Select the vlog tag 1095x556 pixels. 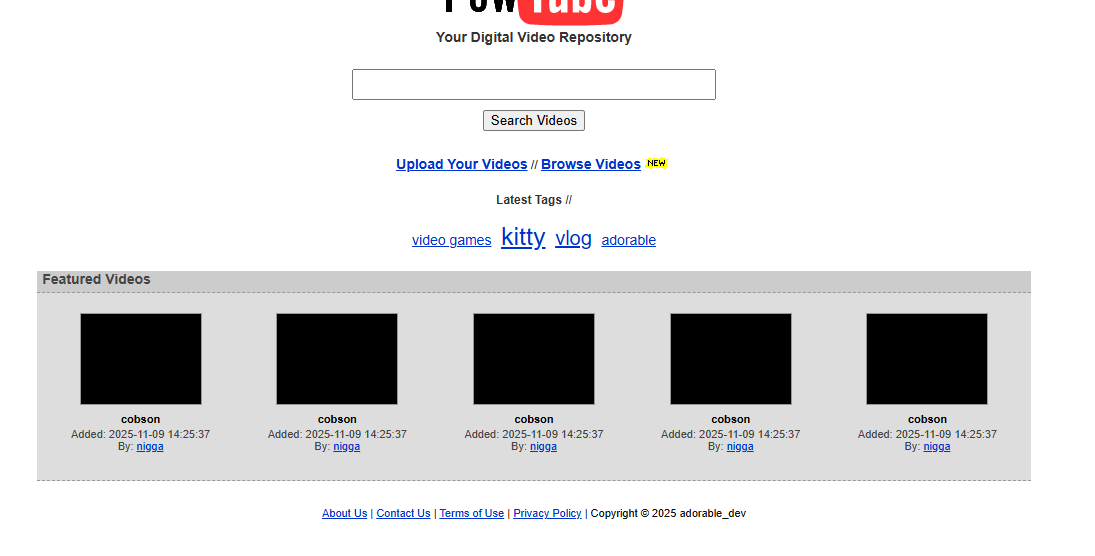coord(573,239)
